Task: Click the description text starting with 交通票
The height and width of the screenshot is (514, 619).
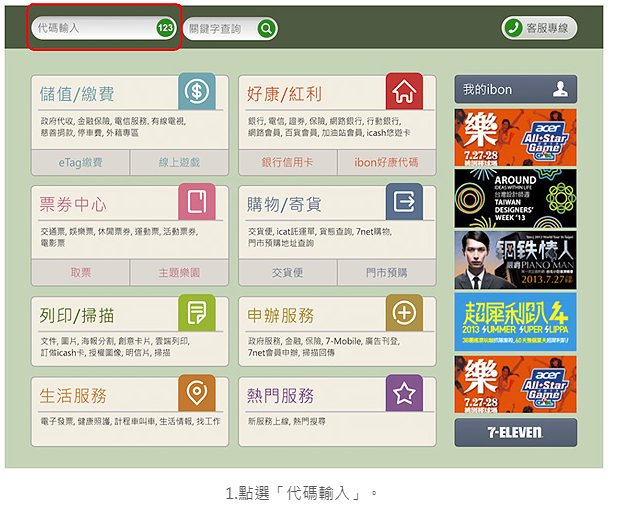Action: 119,237
